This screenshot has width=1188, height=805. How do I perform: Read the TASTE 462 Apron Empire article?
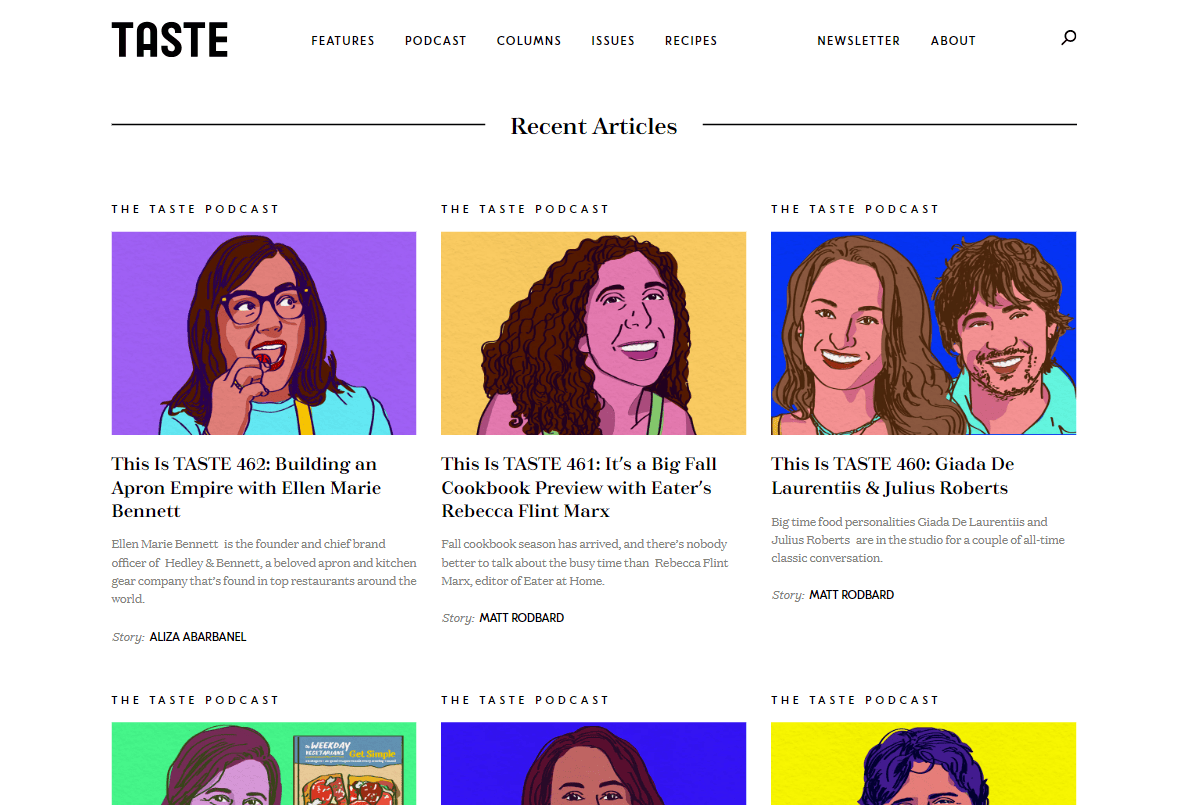[246, 488]
